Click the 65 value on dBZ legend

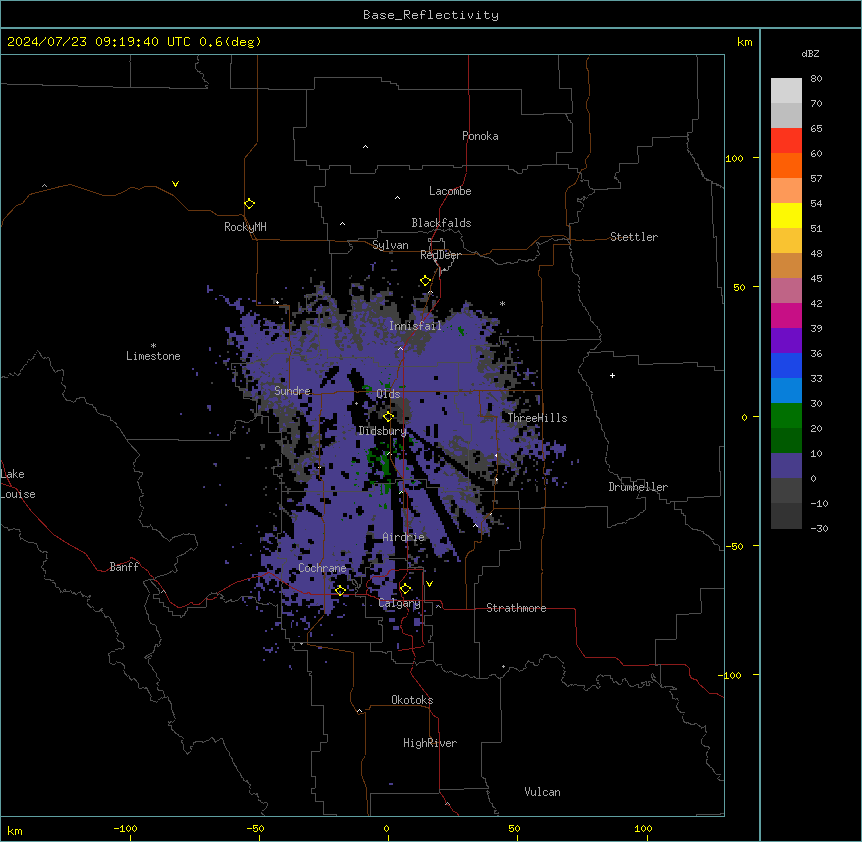pos(816,129)
